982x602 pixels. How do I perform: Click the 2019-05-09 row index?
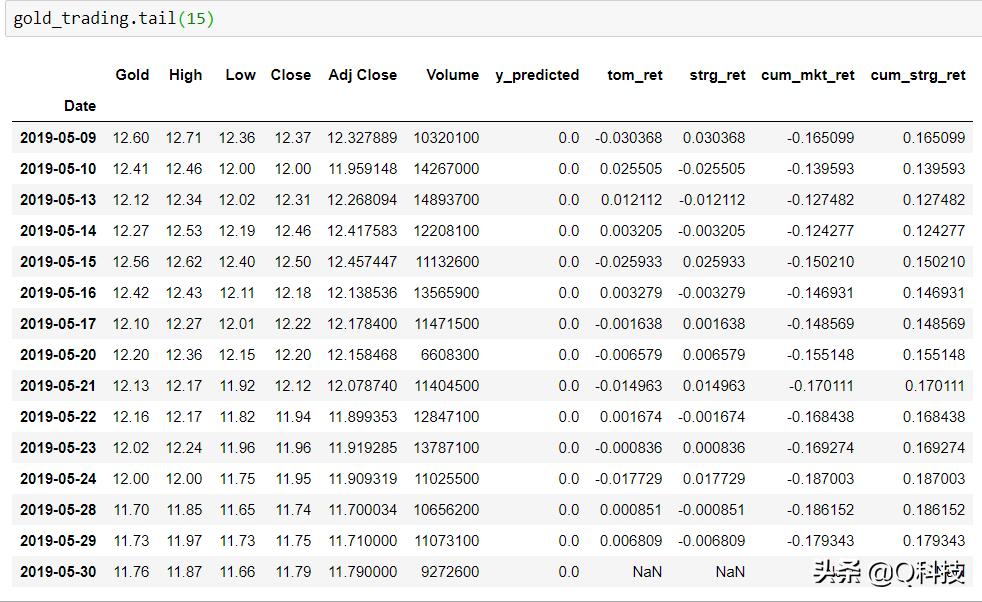(x=58, y=138)
